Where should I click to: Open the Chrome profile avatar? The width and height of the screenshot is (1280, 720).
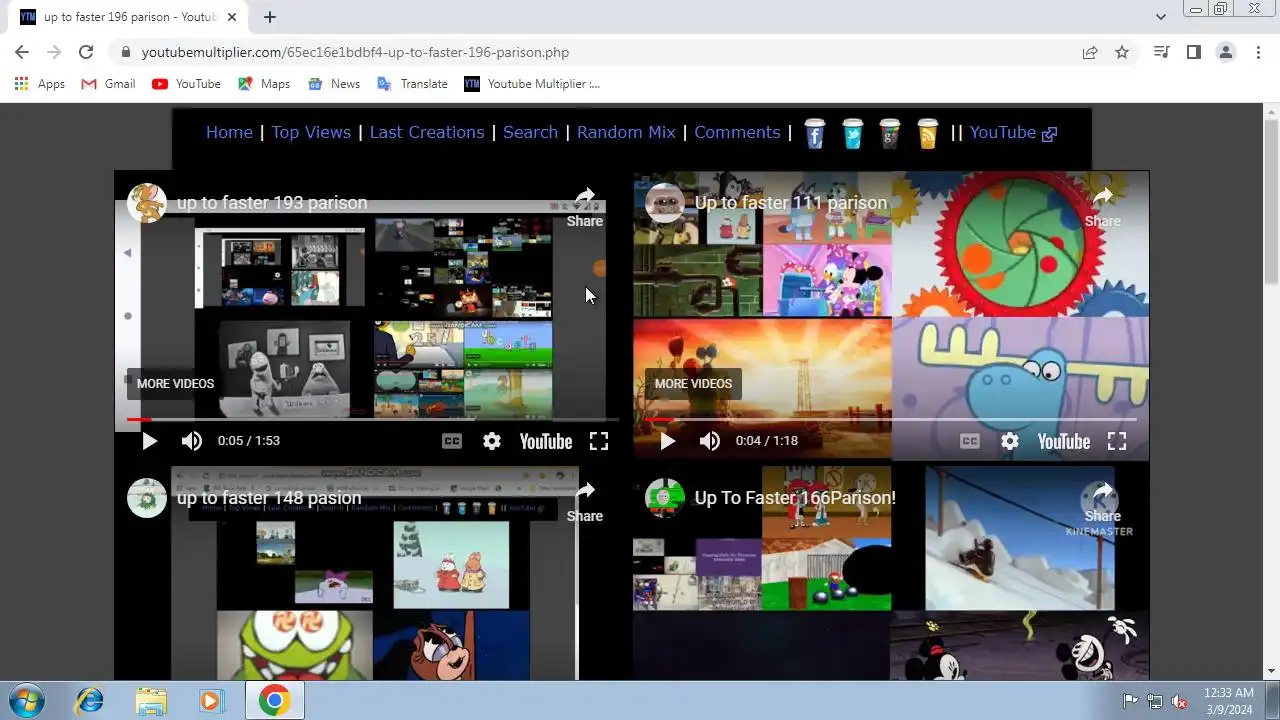(1226, 52)
